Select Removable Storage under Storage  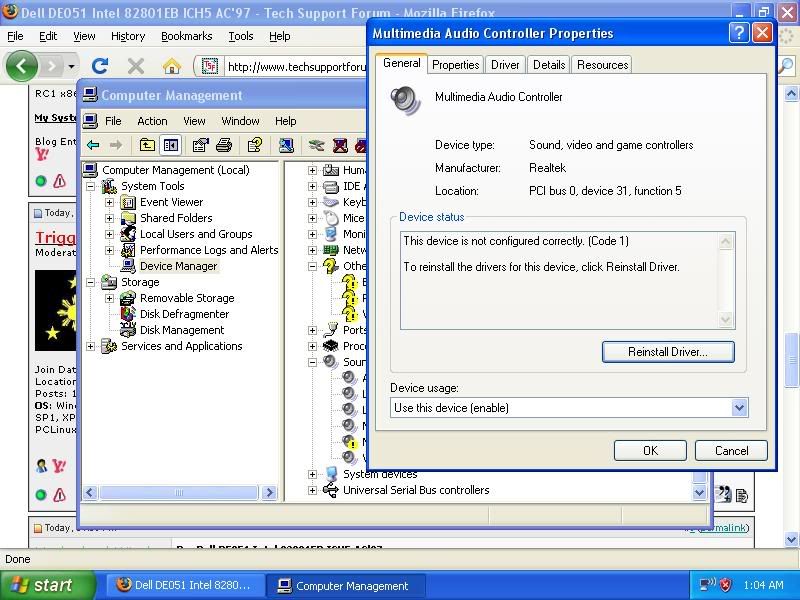coord(187,298)
